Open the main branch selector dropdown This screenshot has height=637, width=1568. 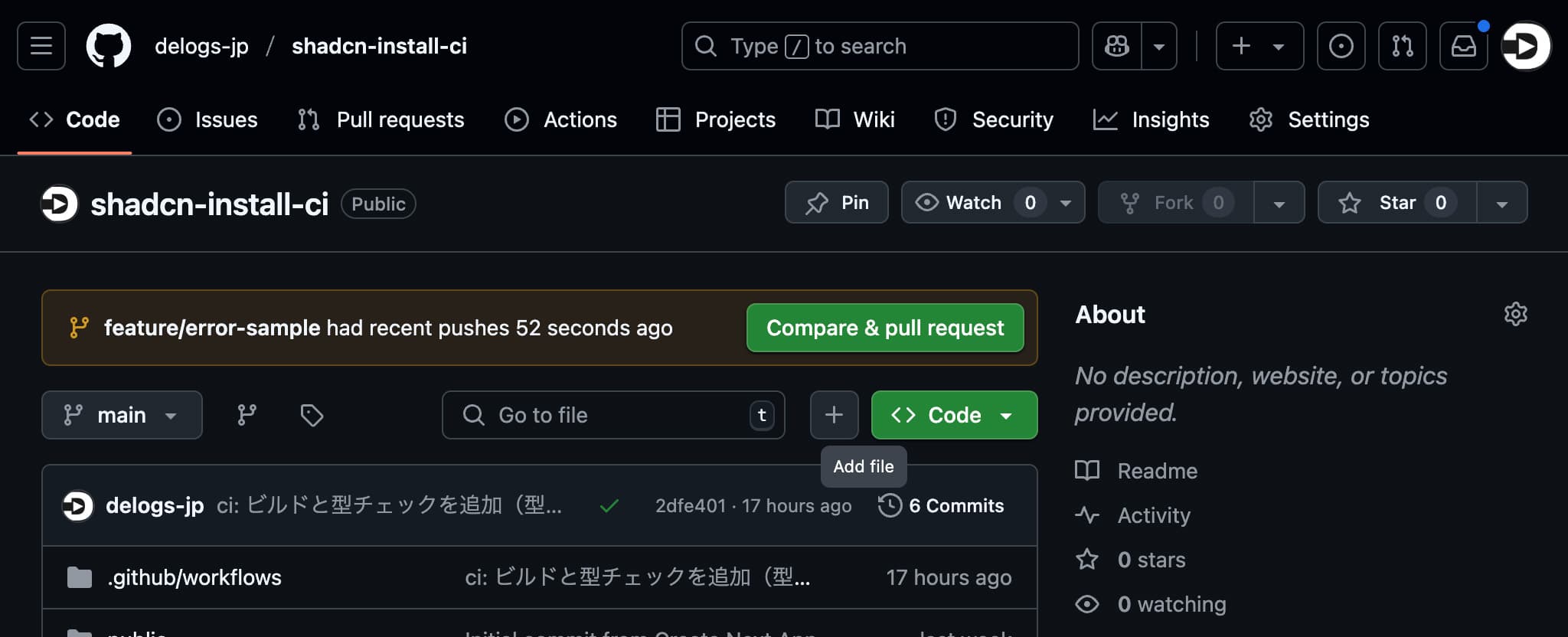coord(122,415)
